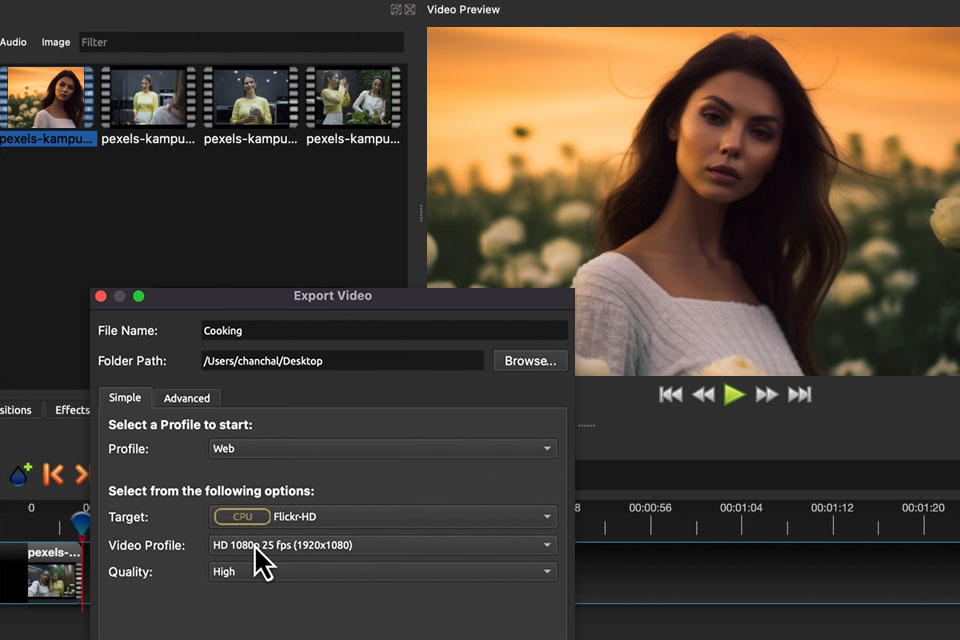Select the fourth clip with two women
This screenshot has width=960, height=640.
353,97
